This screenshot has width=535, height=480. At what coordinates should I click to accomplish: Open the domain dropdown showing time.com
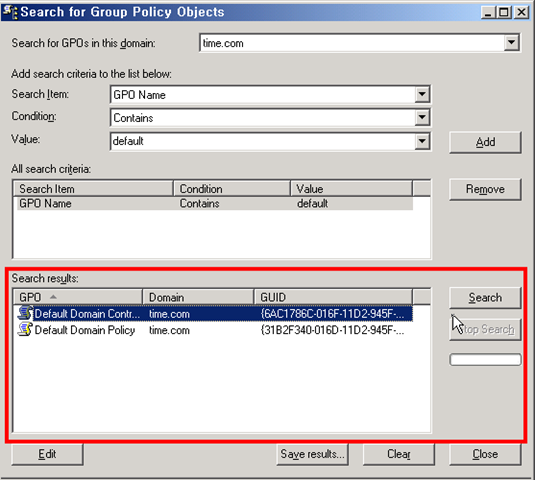point(511,43)
